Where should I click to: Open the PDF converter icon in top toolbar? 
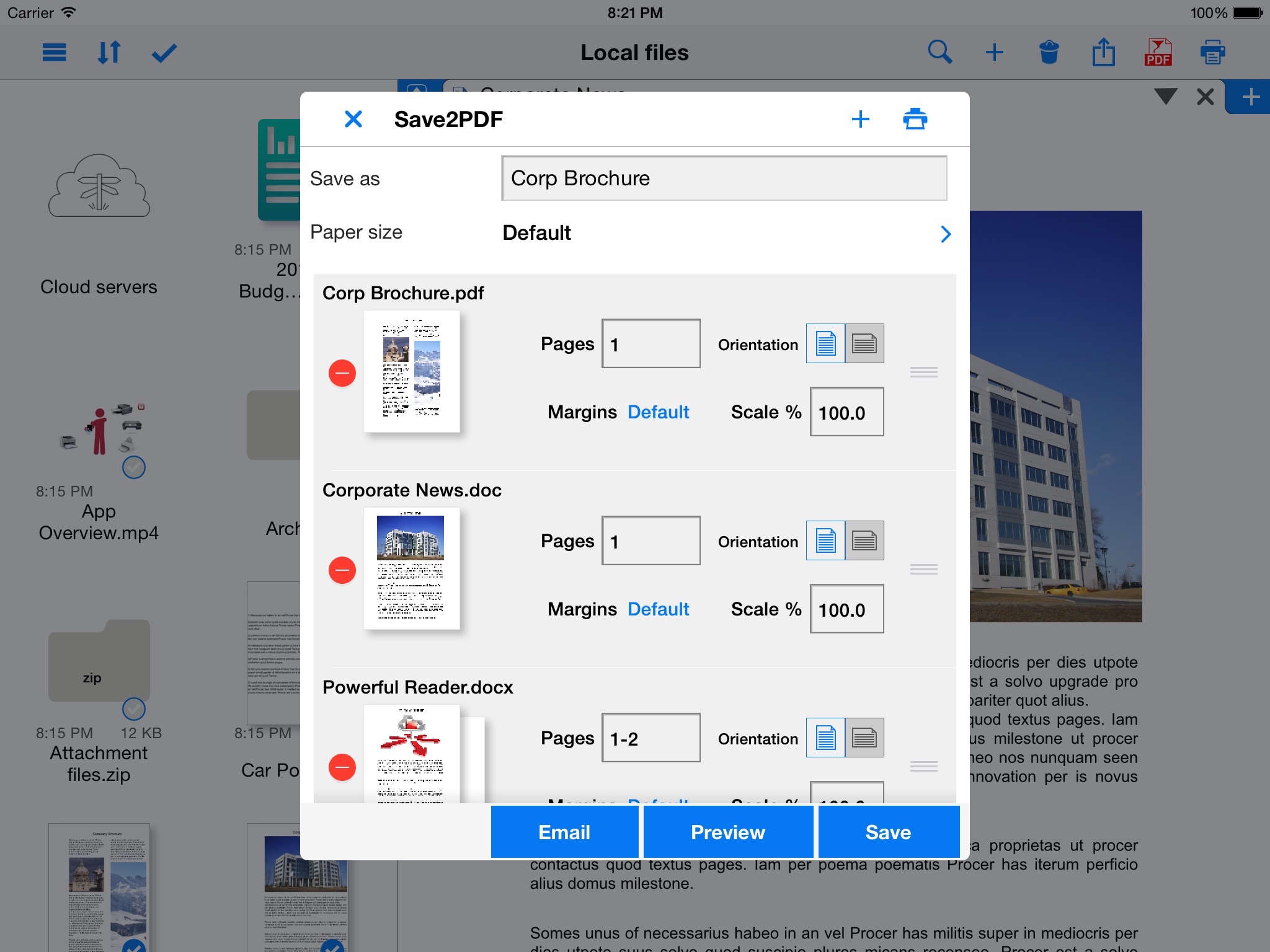coord(1158,52)
